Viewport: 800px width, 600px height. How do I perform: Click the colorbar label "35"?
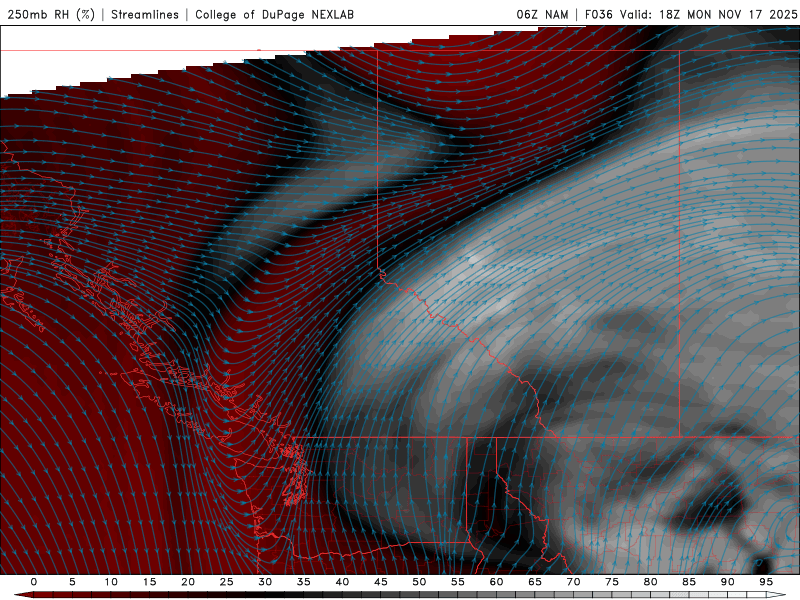(303, 582)
